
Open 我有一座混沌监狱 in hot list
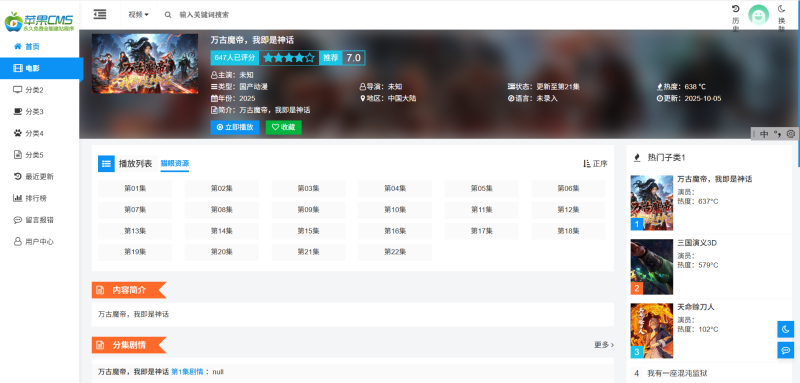pos(678,373)
